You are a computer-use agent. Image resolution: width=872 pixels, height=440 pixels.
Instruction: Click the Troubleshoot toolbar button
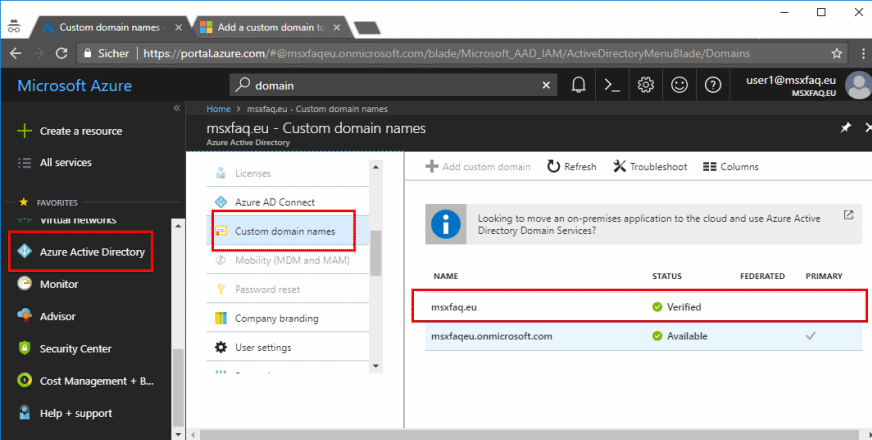(x=650, y=166)
